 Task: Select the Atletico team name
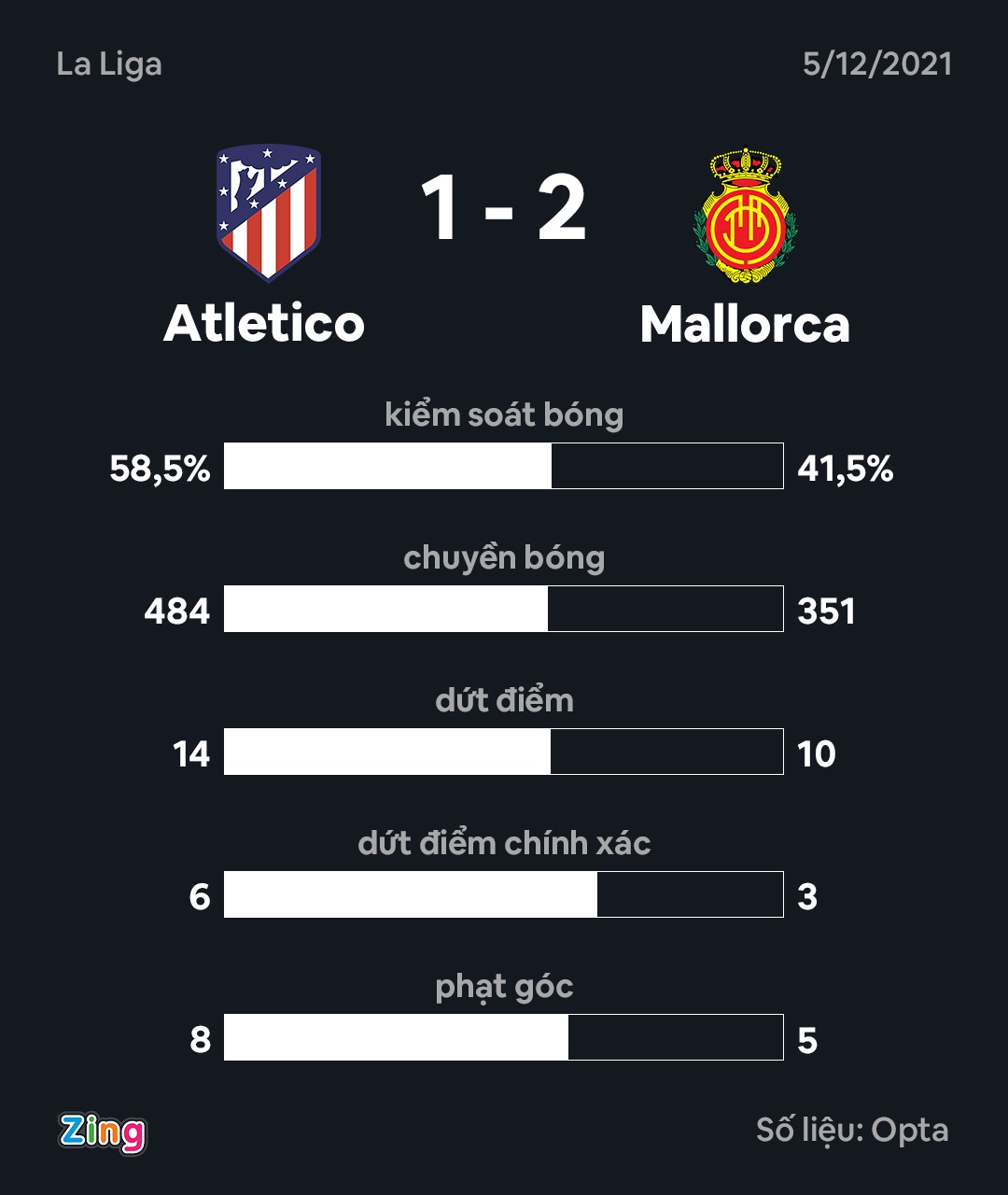264,324
